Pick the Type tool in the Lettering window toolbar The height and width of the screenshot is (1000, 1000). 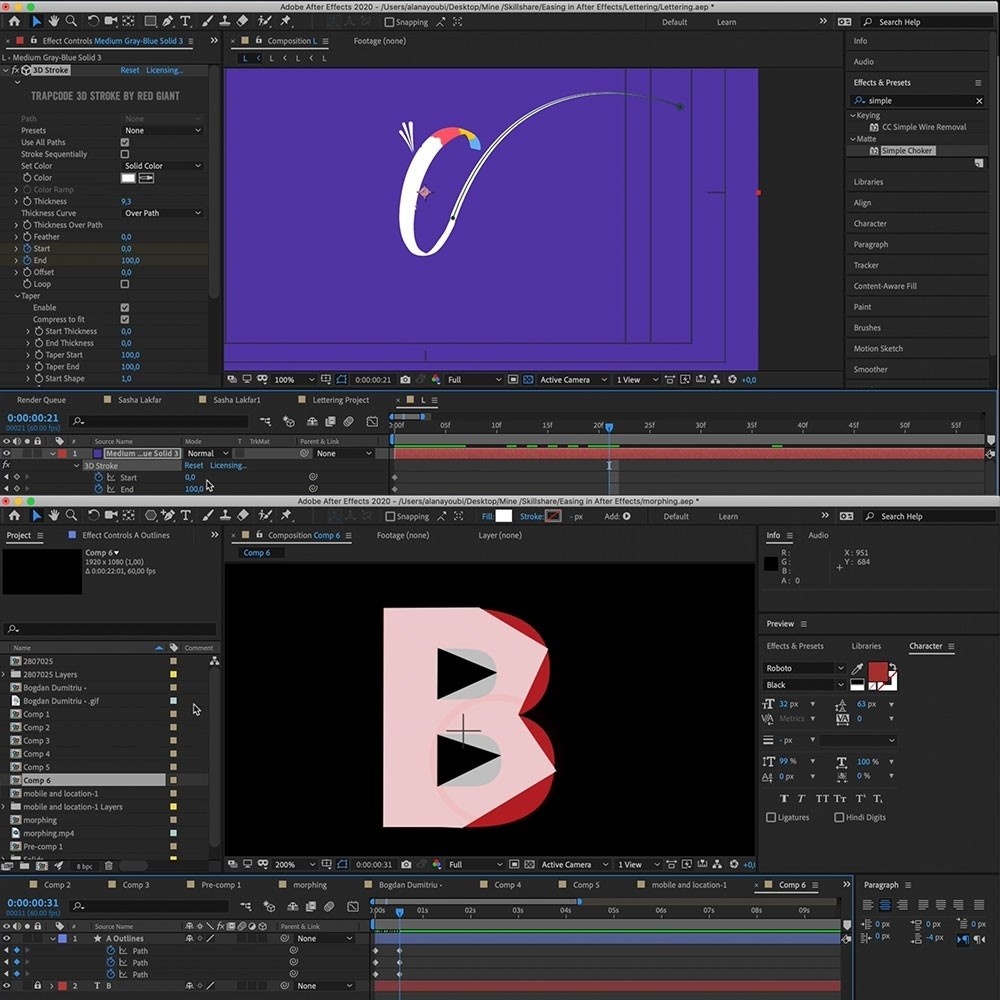click(186, 21)
